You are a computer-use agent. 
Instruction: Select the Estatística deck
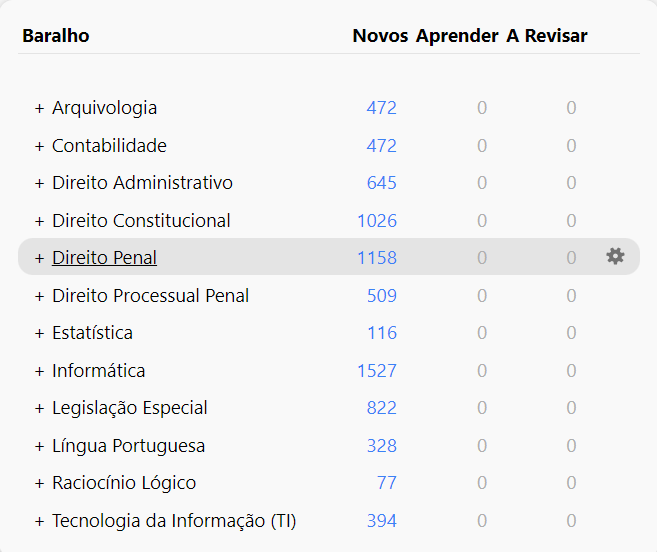pos(92,333)
